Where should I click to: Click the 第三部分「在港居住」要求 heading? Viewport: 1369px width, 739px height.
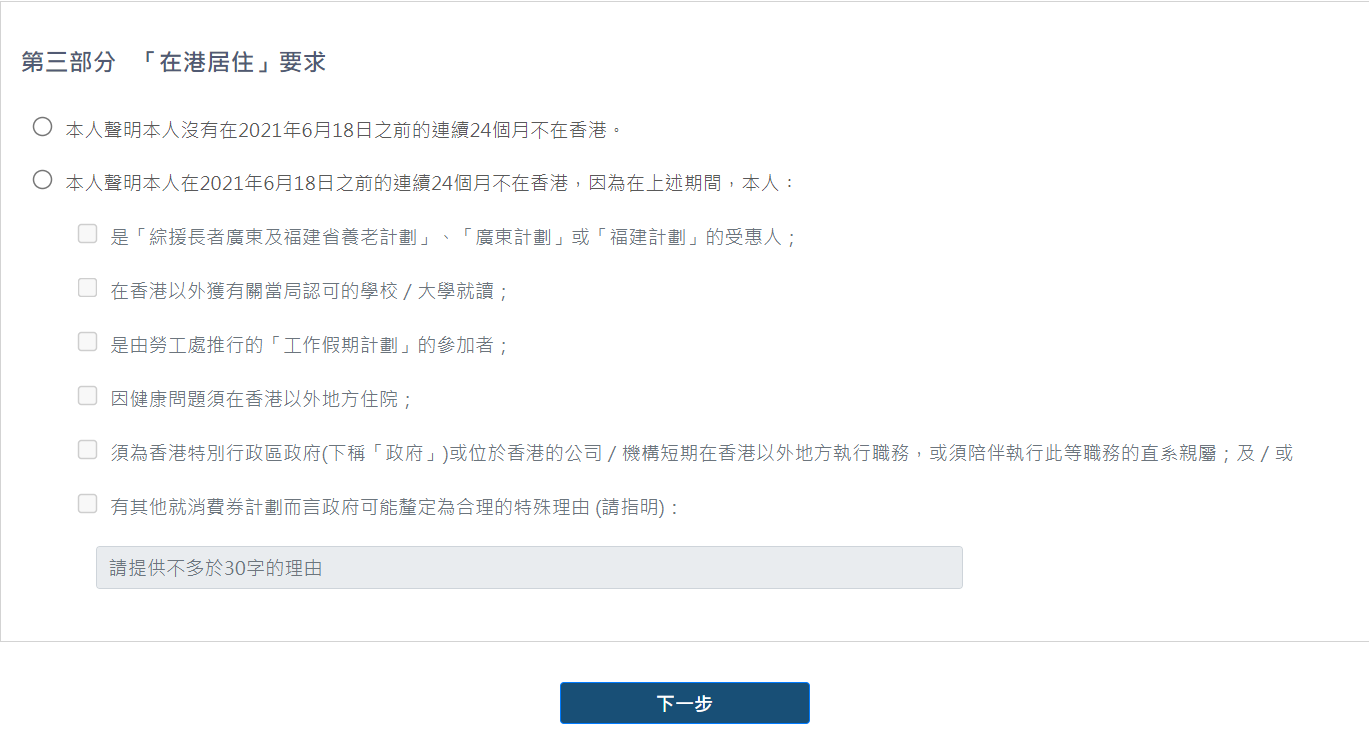click(x=174, y=62)
